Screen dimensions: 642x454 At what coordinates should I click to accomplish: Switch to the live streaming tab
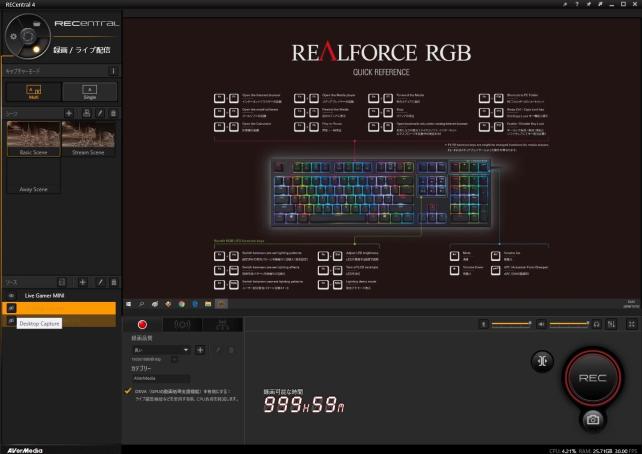click(x=182, y=324)
